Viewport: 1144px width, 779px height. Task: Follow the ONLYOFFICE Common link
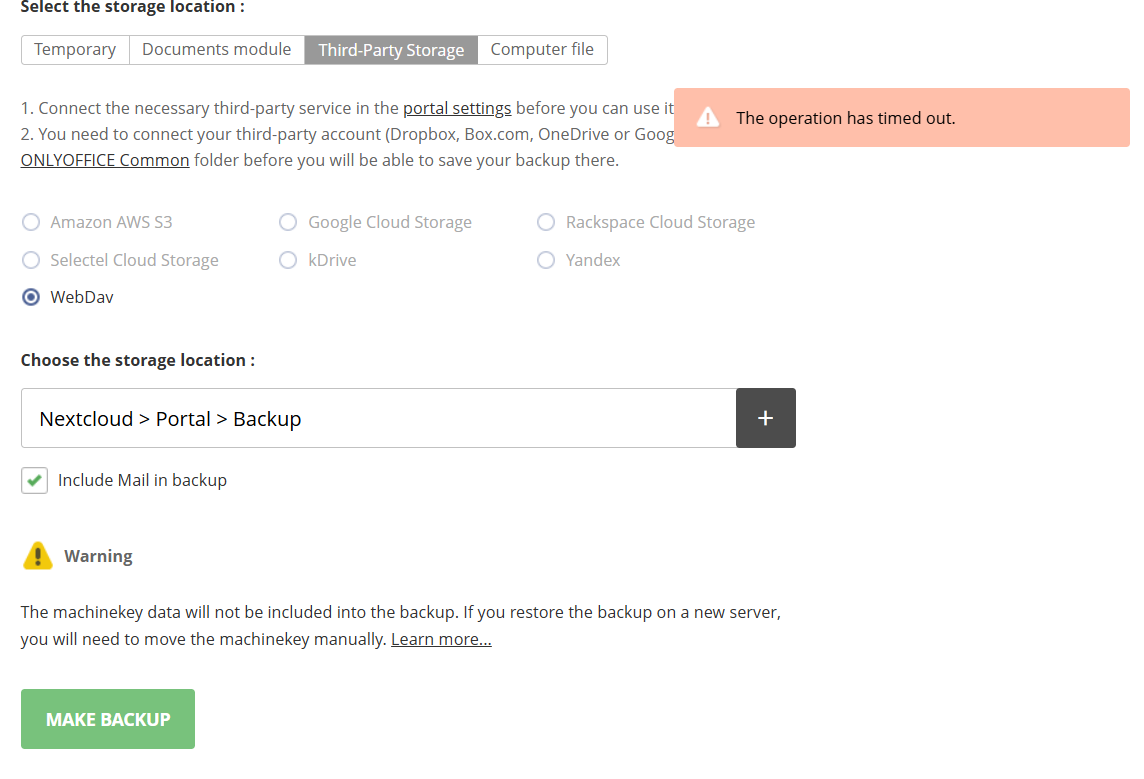click(x=105, y=160)
